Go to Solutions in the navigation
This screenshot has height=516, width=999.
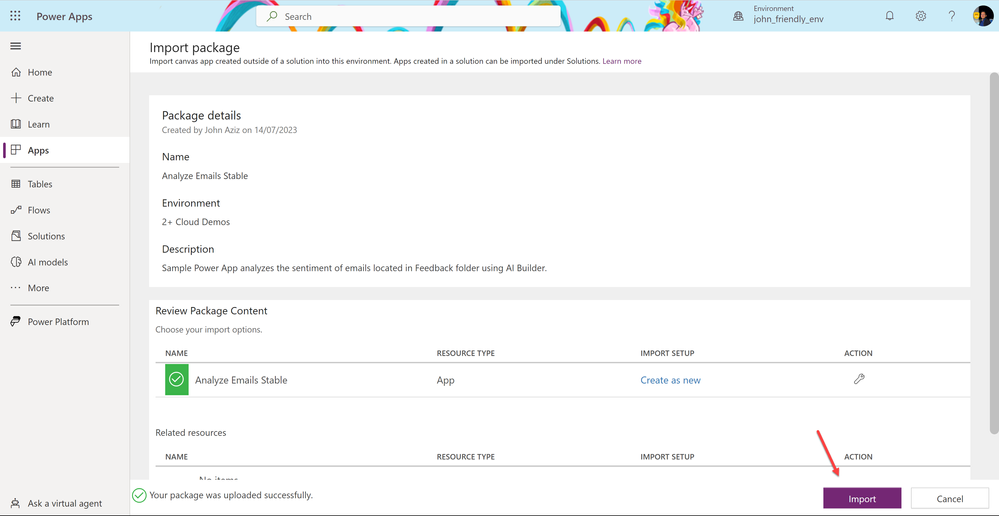tap(66, 236)
